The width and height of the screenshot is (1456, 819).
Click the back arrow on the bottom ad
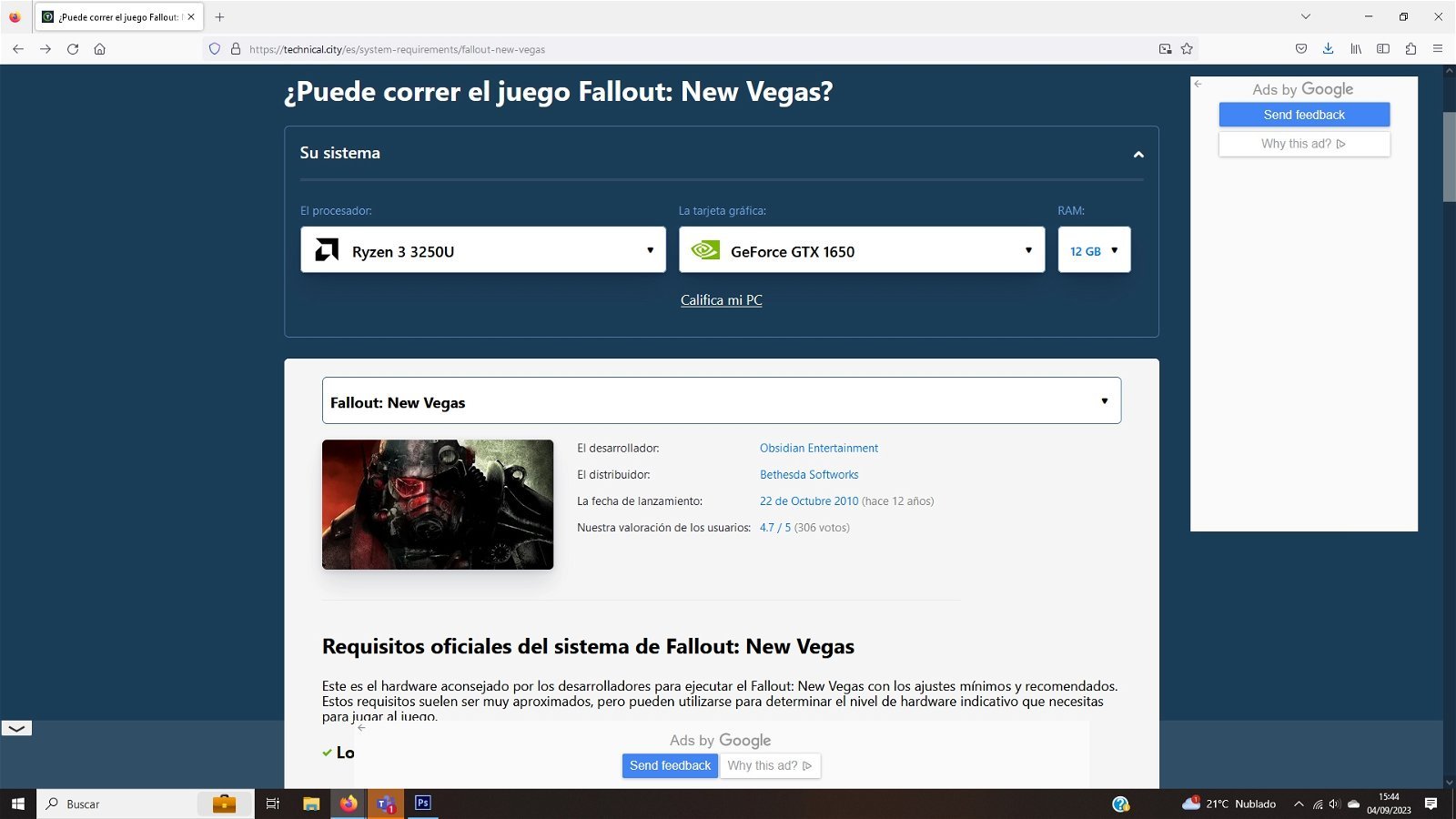(x=361, y=728)
